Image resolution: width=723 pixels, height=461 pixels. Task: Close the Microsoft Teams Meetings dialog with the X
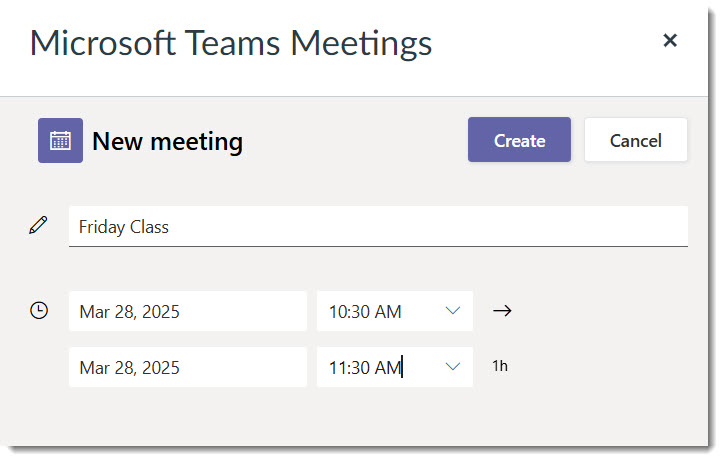point(670,41)
